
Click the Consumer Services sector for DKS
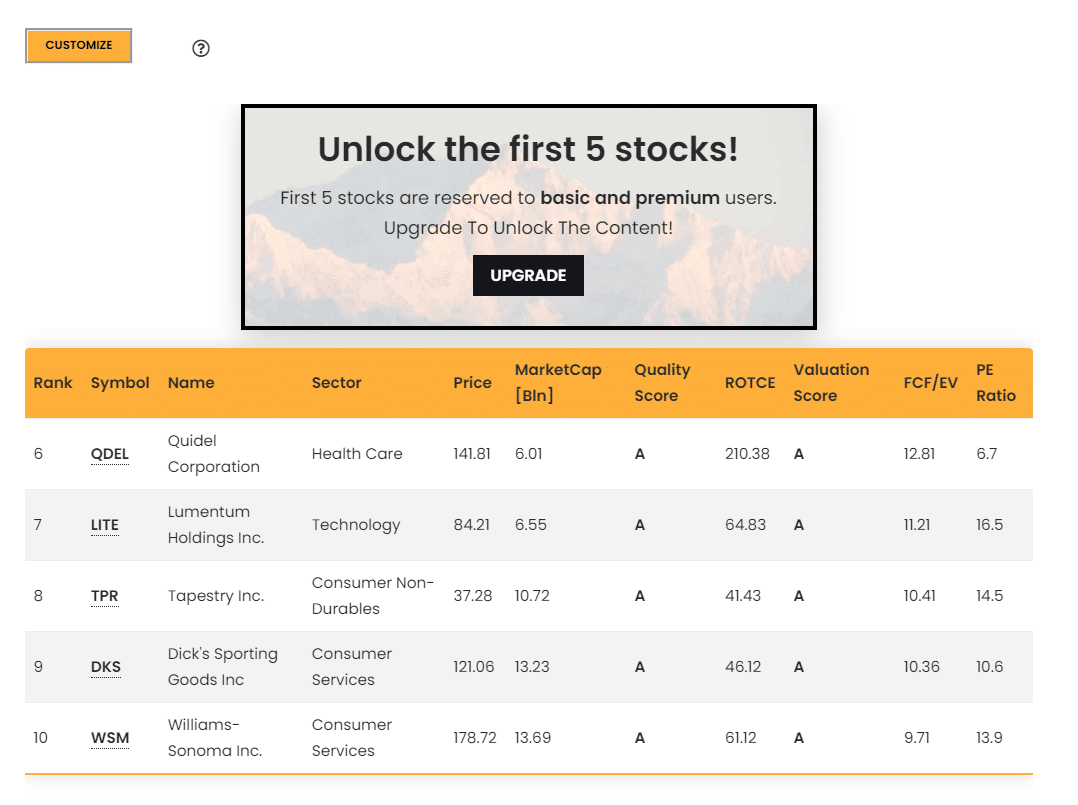(x=352, y=667)
